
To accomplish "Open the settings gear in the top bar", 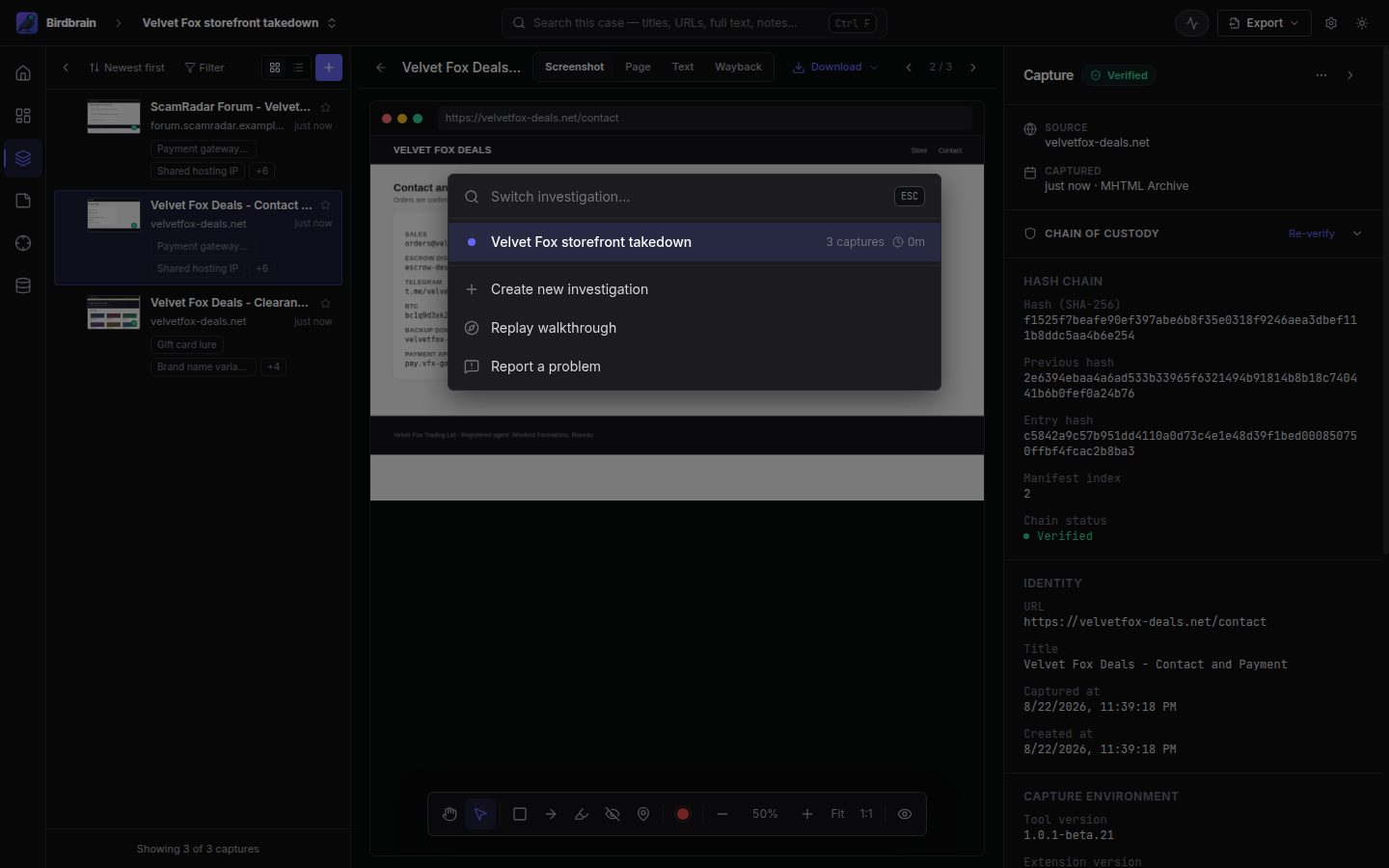I will (1331, 23).
